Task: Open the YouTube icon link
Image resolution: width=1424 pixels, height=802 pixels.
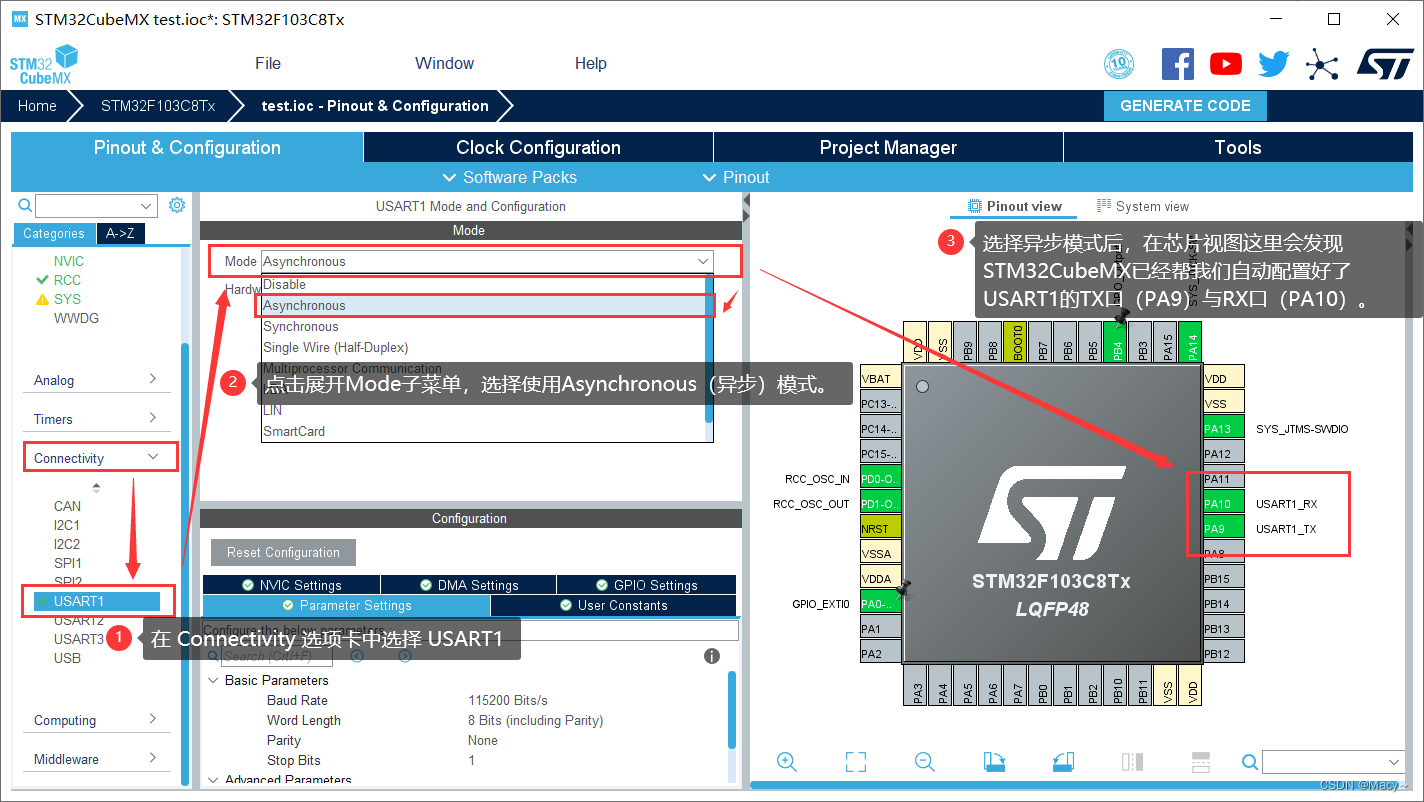Action: (x=1226, y=64)
